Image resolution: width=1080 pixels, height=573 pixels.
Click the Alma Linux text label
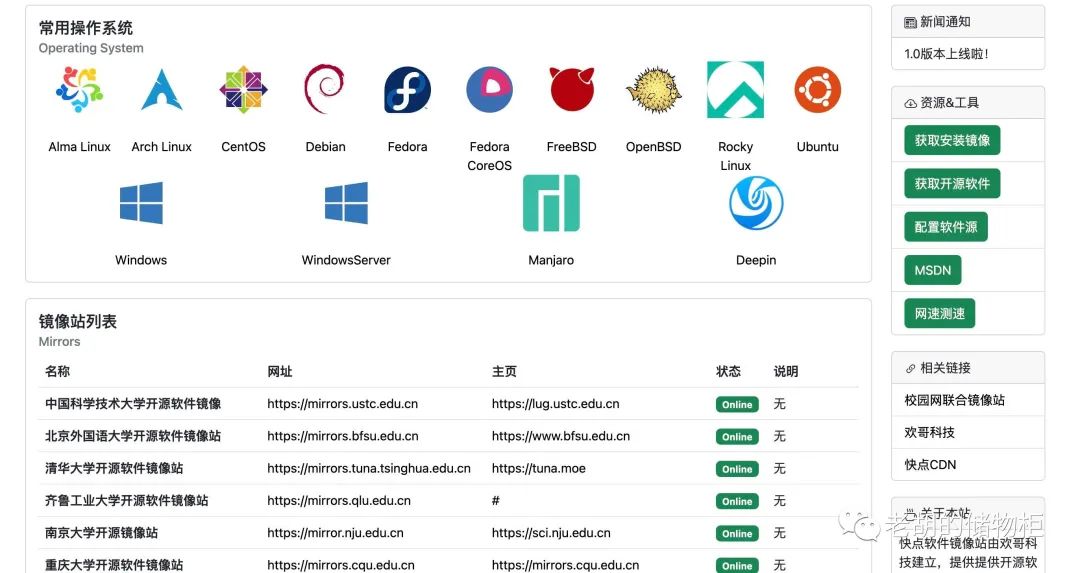click(x=79, y=147)
